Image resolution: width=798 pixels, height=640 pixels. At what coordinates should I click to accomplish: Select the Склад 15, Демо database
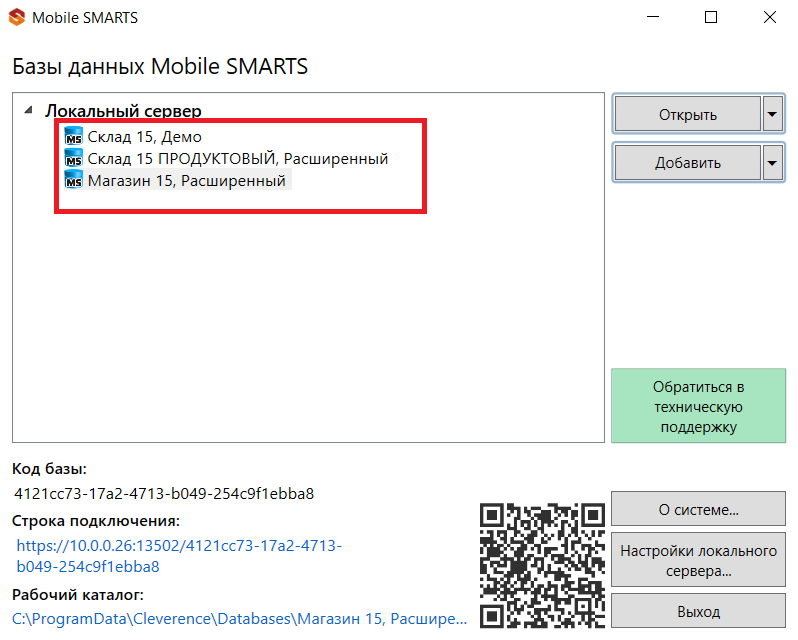pos(145,136)
